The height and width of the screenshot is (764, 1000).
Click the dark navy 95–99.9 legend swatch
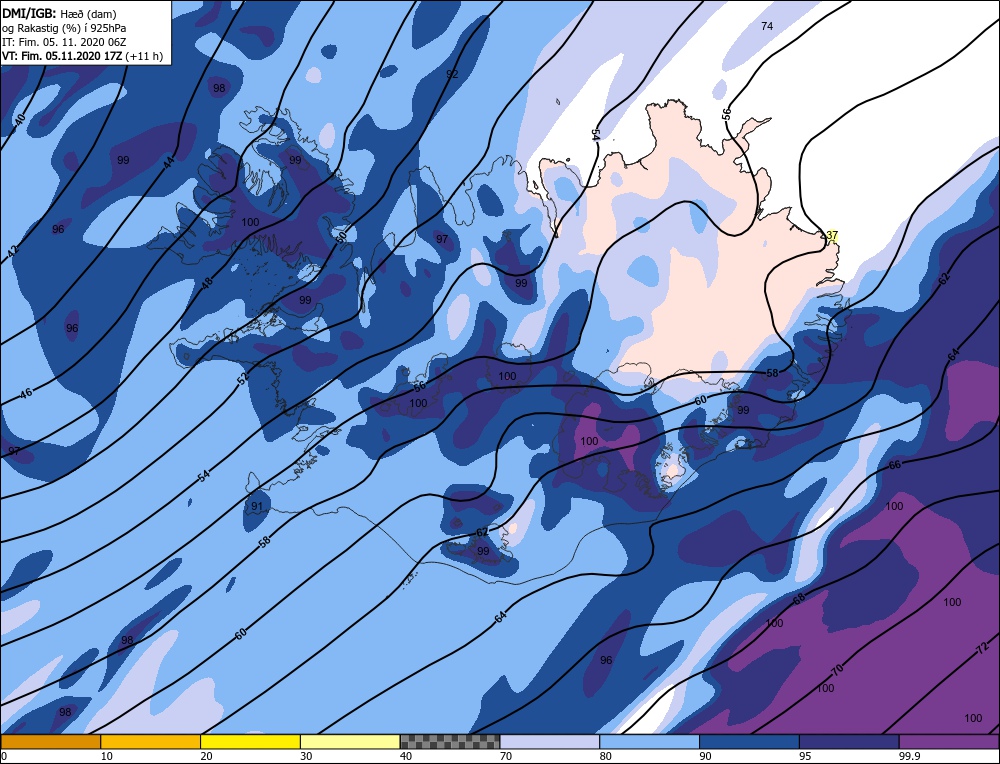(849, 742)
